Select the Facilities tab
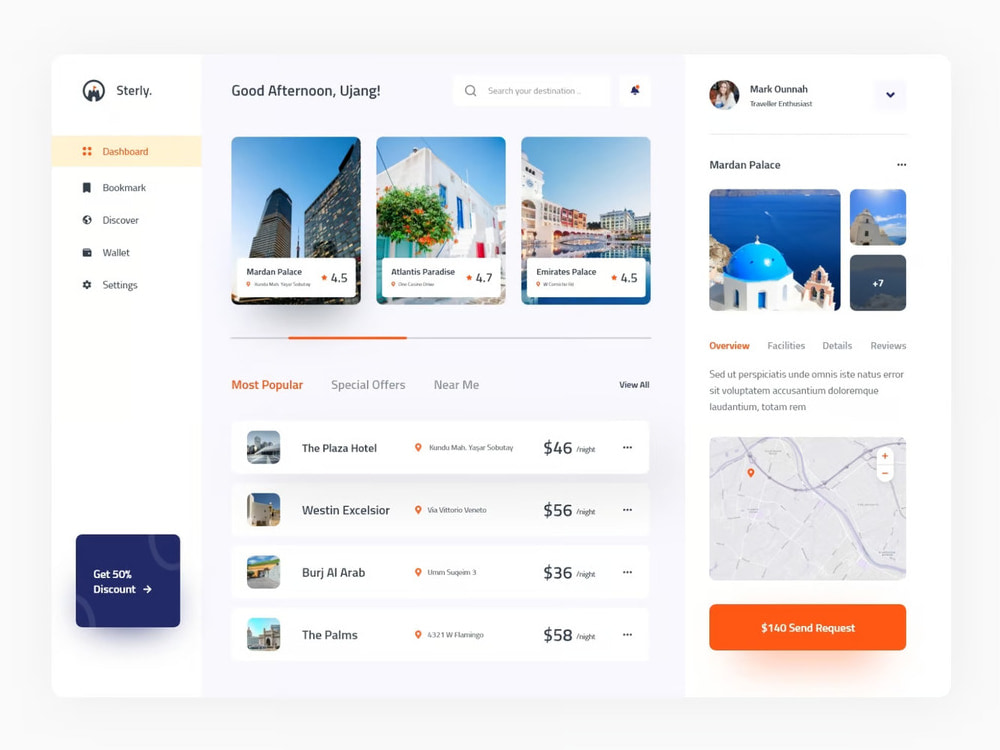This screenshot has width=1000, height=750. [786, 346]
